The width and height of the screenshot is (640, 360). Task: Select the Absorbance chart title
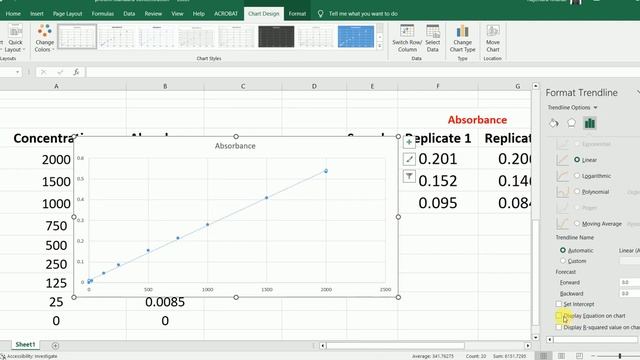click(x=235, y=146)
